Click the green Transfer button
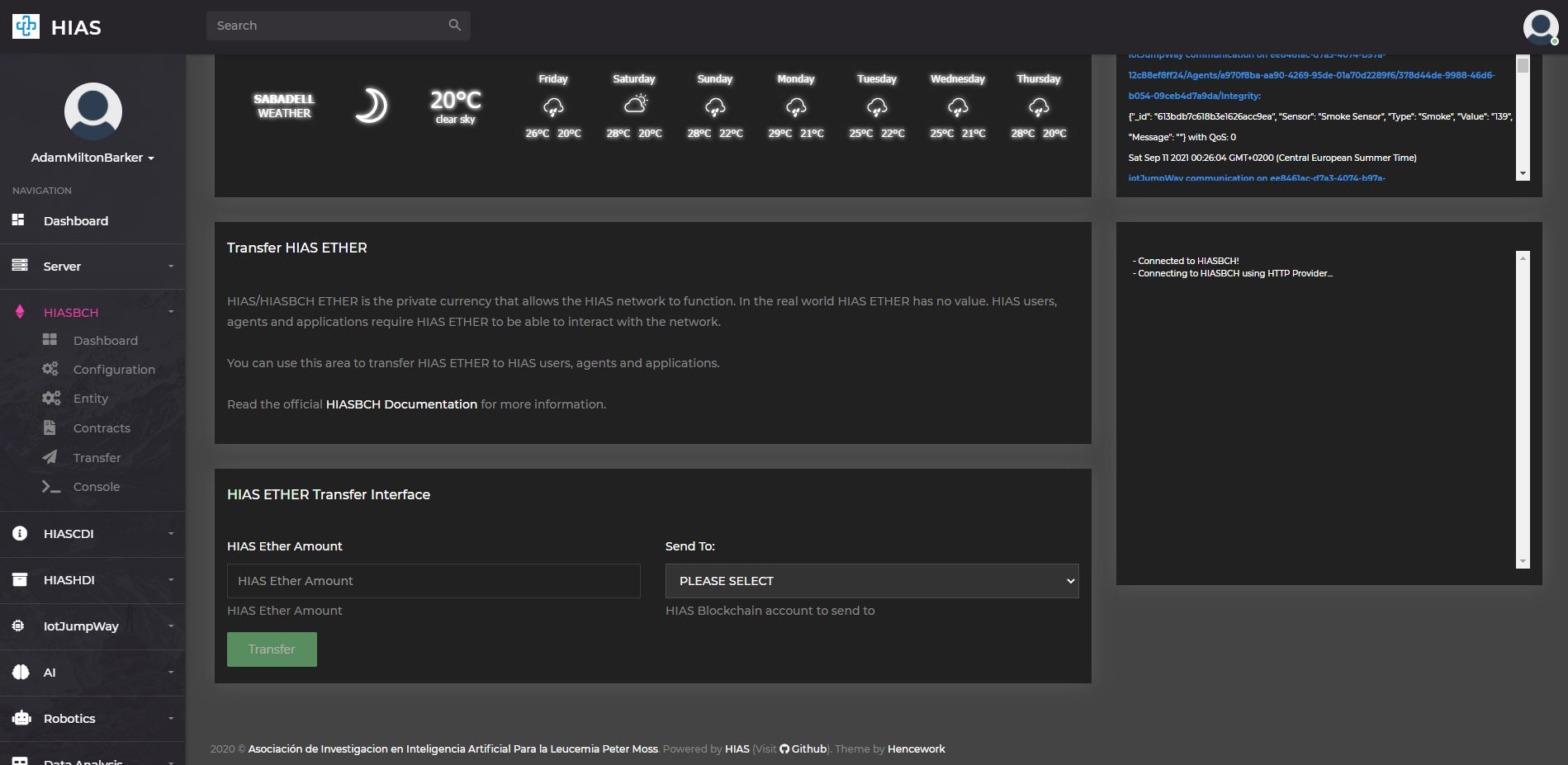This screenshot has height=765, width=1568. click(272, 649)
